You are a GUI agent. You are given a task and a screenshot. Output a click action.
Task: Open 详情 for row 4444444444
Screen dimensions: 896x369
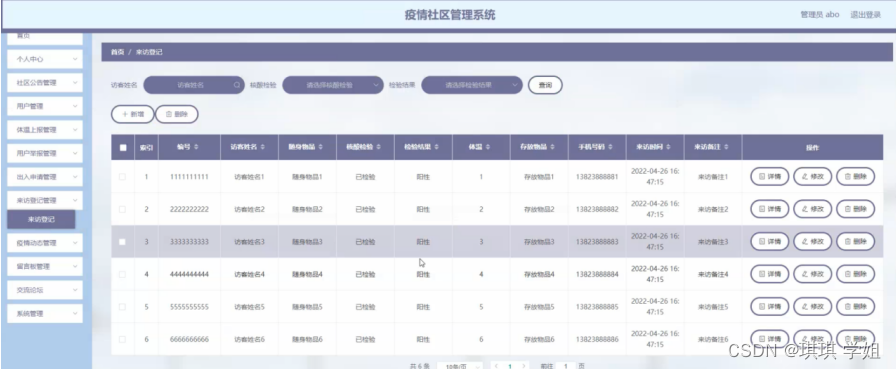tap(769, 274)
